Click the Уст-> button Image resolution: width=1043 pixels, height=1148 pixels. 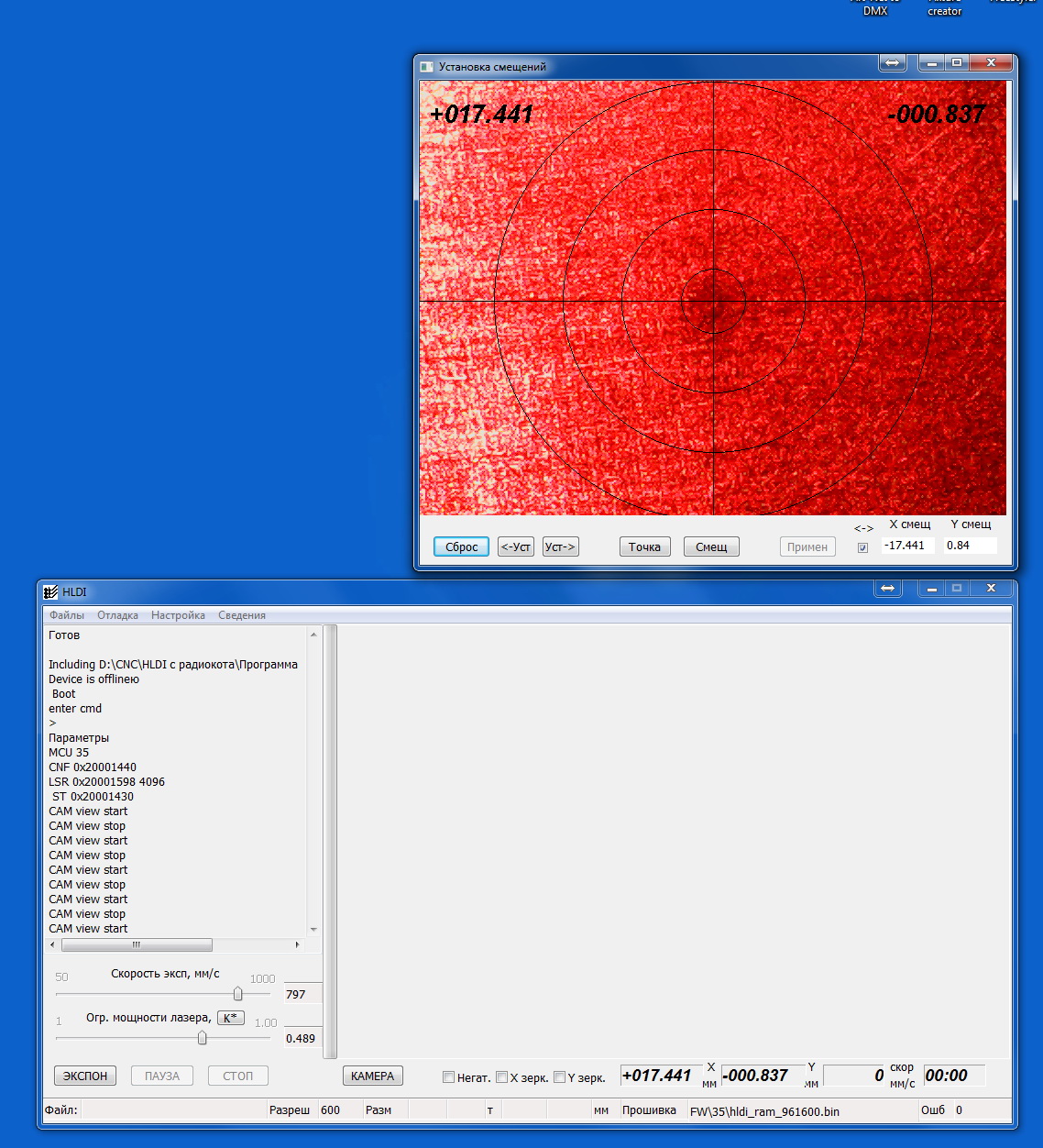(x=560, y=546)
